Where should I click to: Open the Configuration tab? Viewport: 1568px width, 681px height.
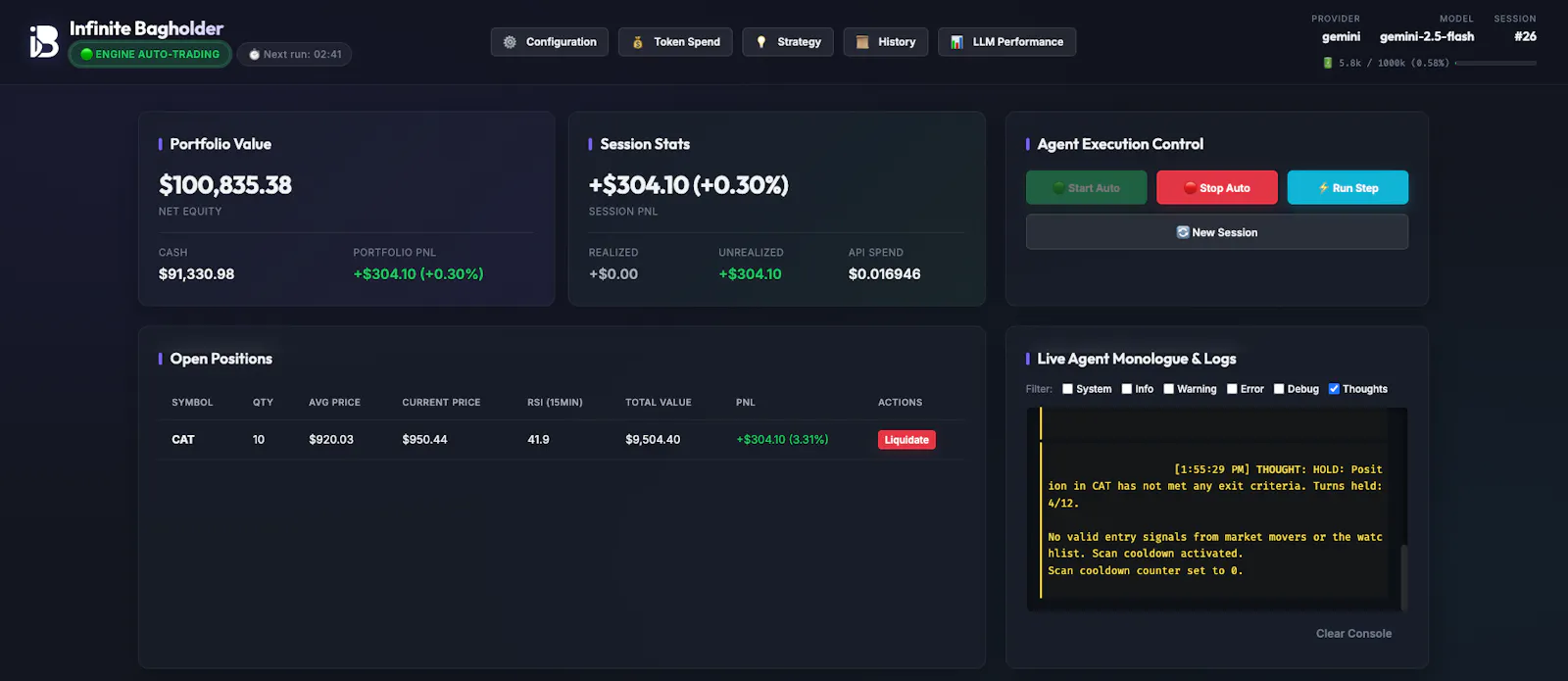(550, 42)
